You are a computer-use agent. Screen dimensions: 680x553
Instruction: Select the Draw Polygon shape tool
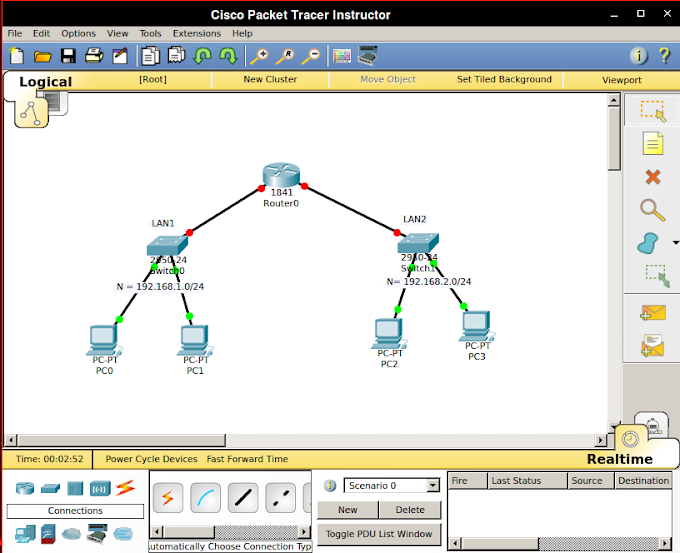(648, 243)
